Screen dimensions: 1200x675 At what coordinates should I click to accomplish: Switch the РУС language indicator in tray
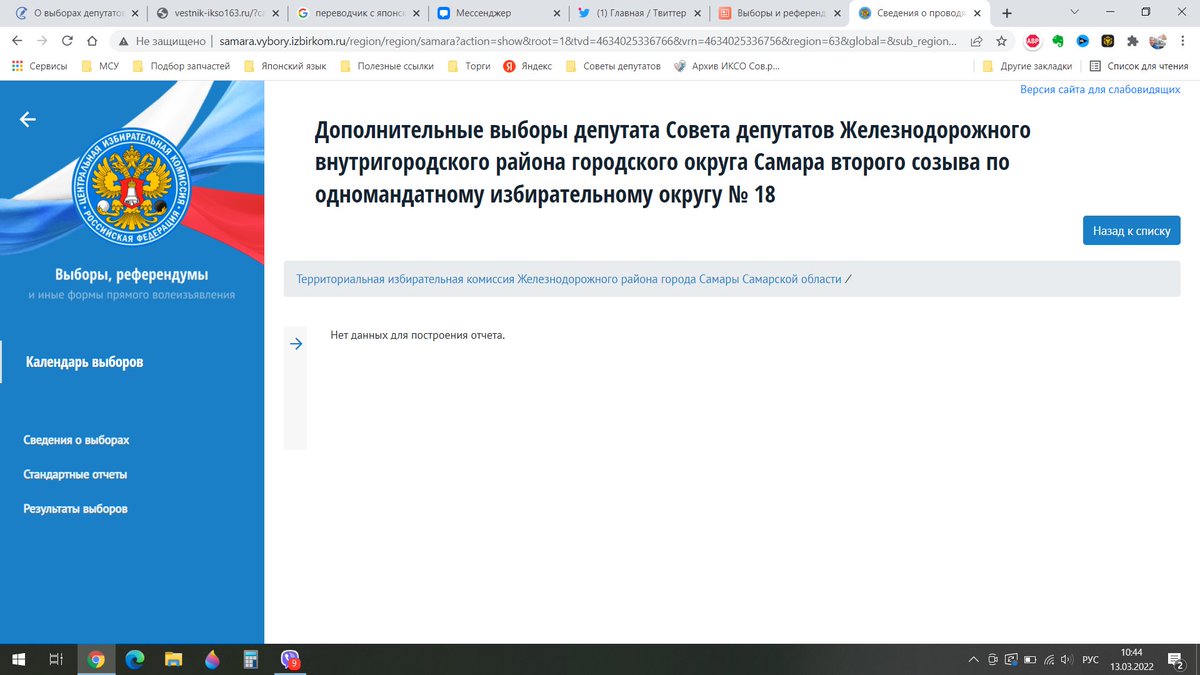(x=1089, y=659)
